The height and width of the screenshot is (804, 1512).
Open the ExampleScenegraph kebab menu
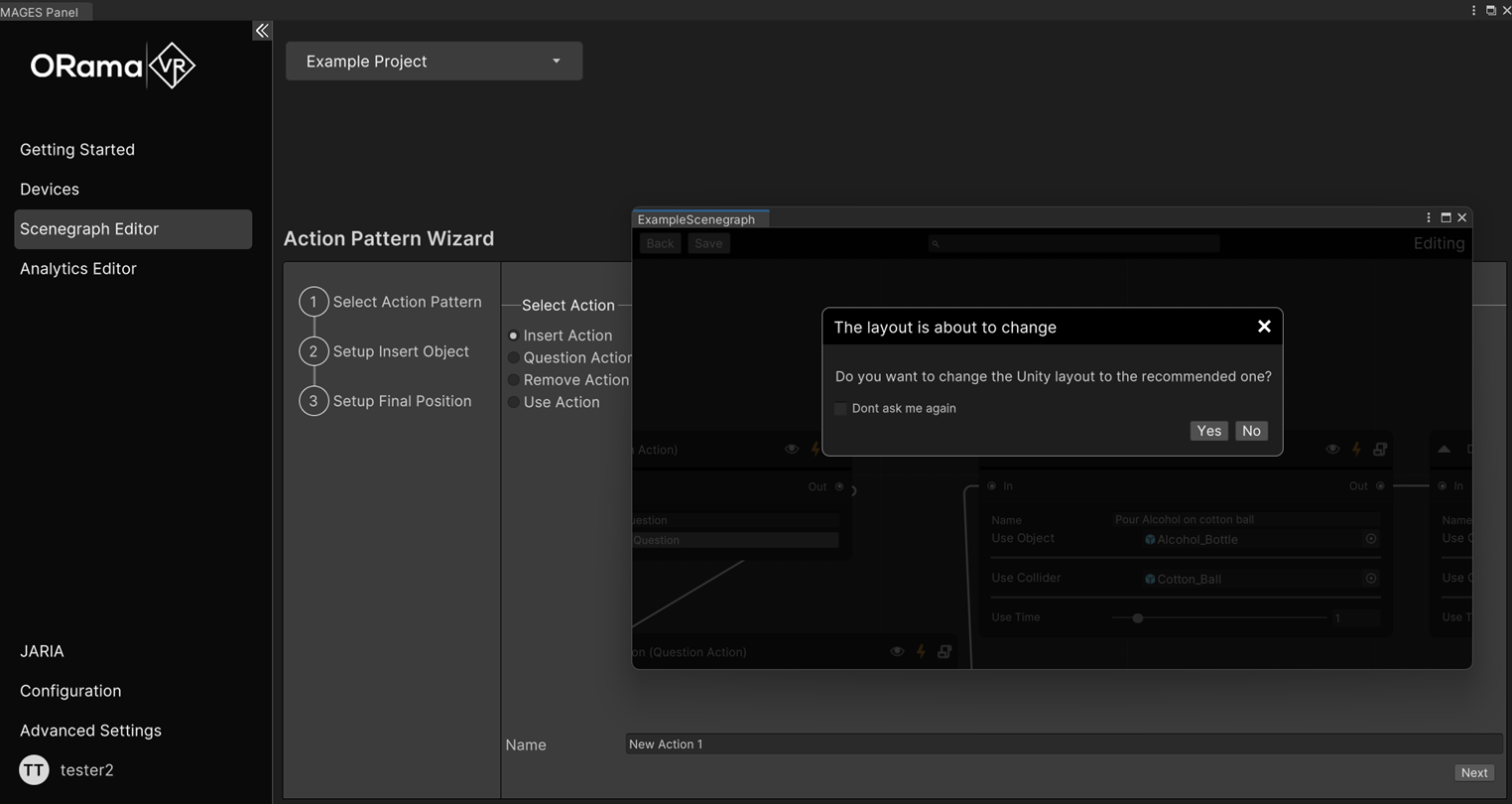(x=1428, y=216)
